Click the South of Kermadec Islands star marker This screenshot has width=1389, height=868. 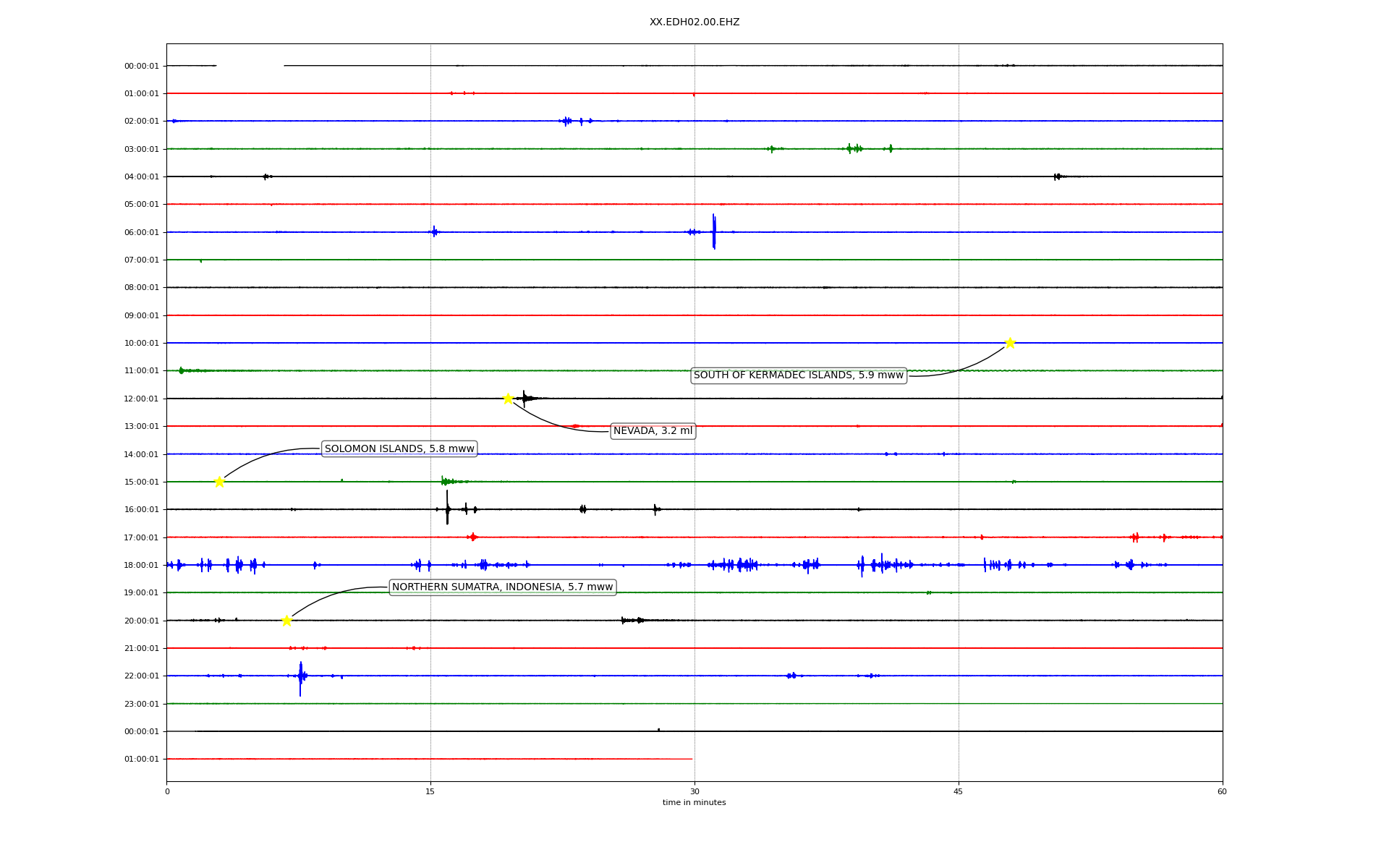1010,343
